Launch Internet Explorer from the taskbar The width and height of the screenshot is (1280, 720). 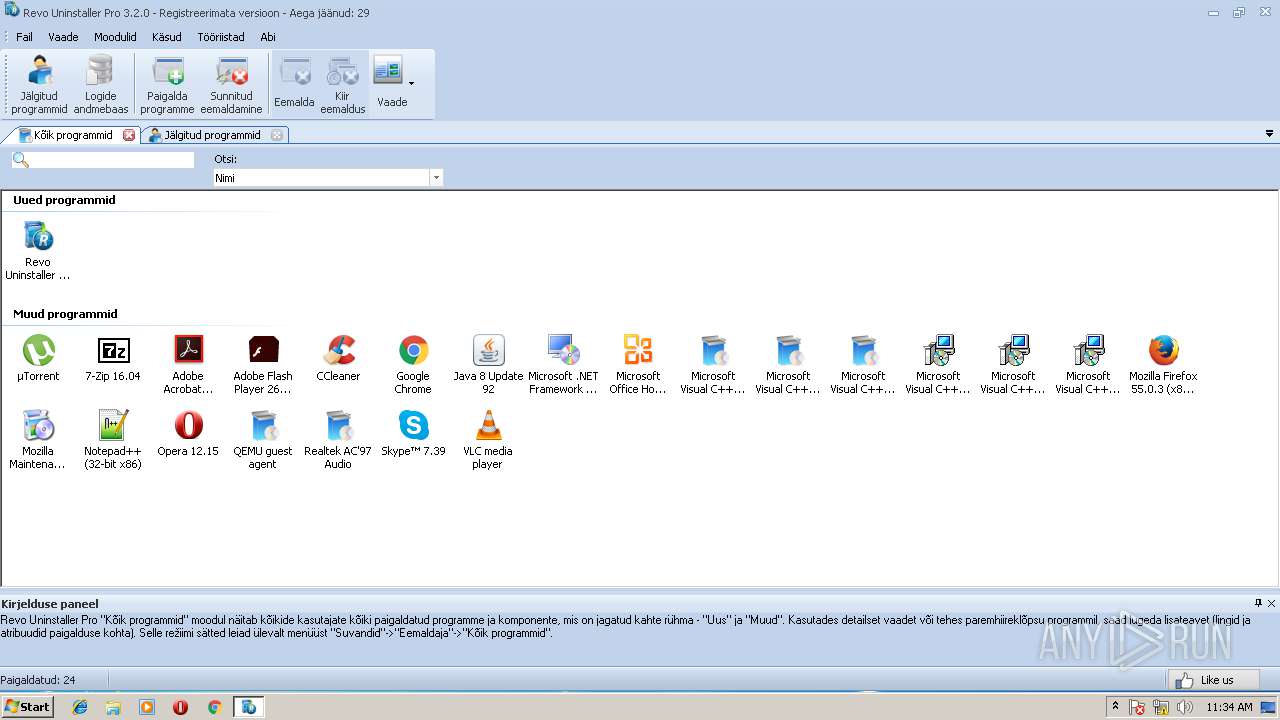pos(80,707)
